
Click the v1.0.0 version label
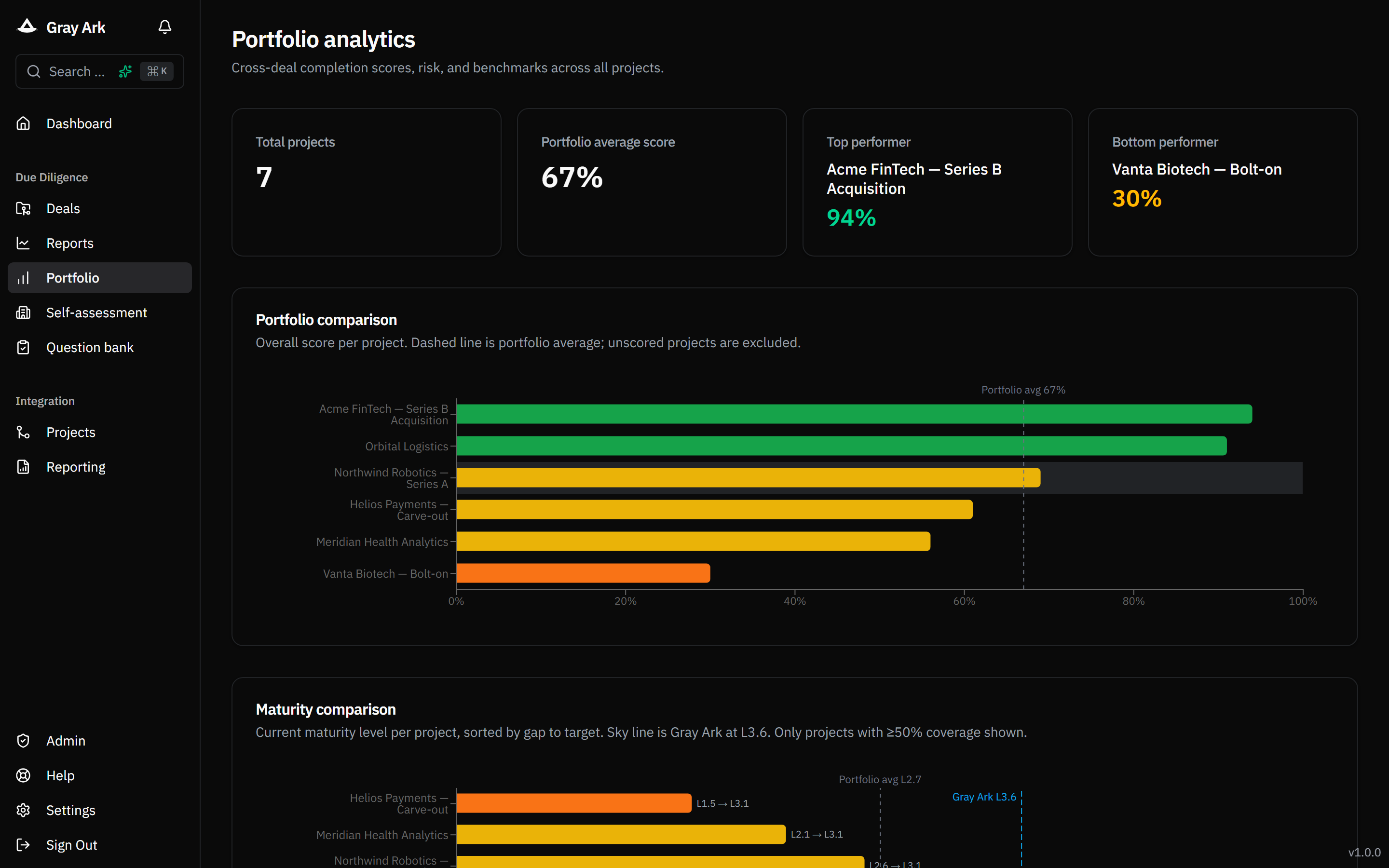(x=1364, y=853)
